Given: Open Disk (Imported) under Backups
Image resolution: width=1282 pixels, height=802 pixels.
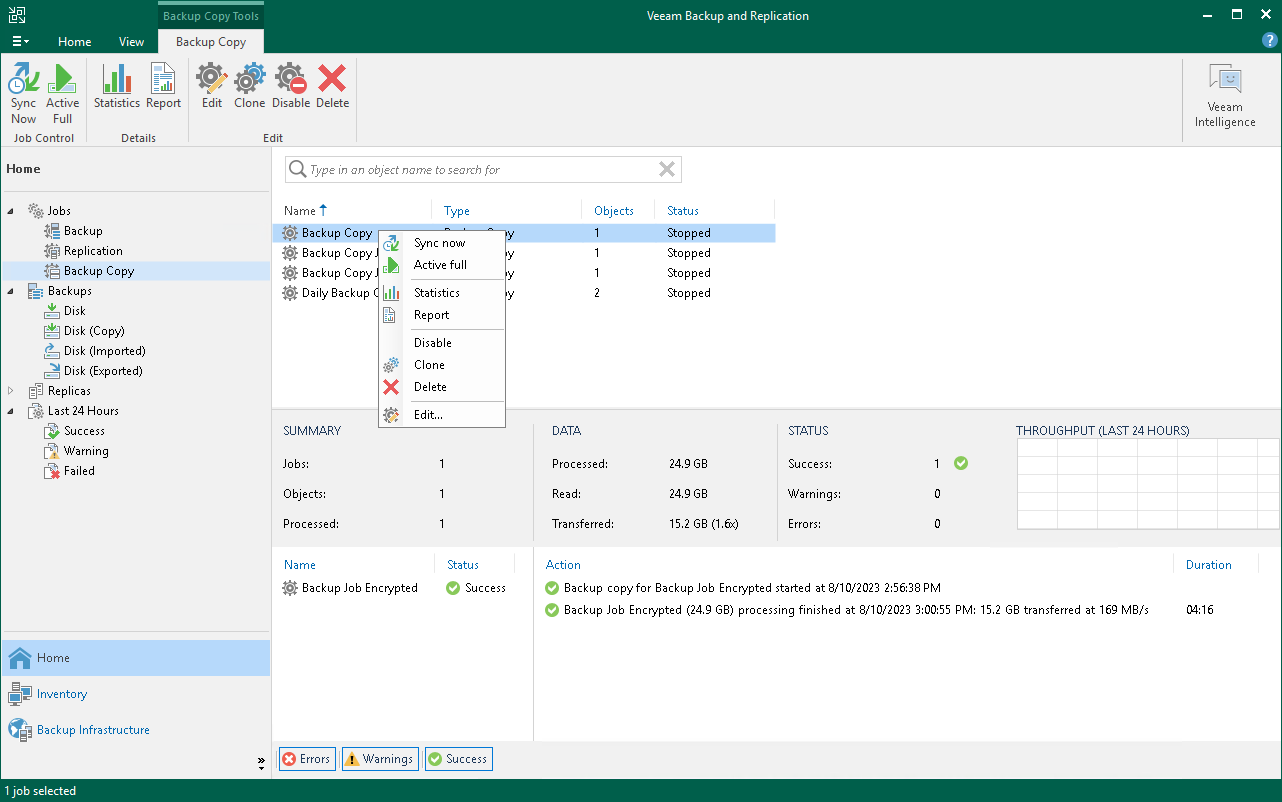Looking at the screenshot, I should (x=105, y=351).
